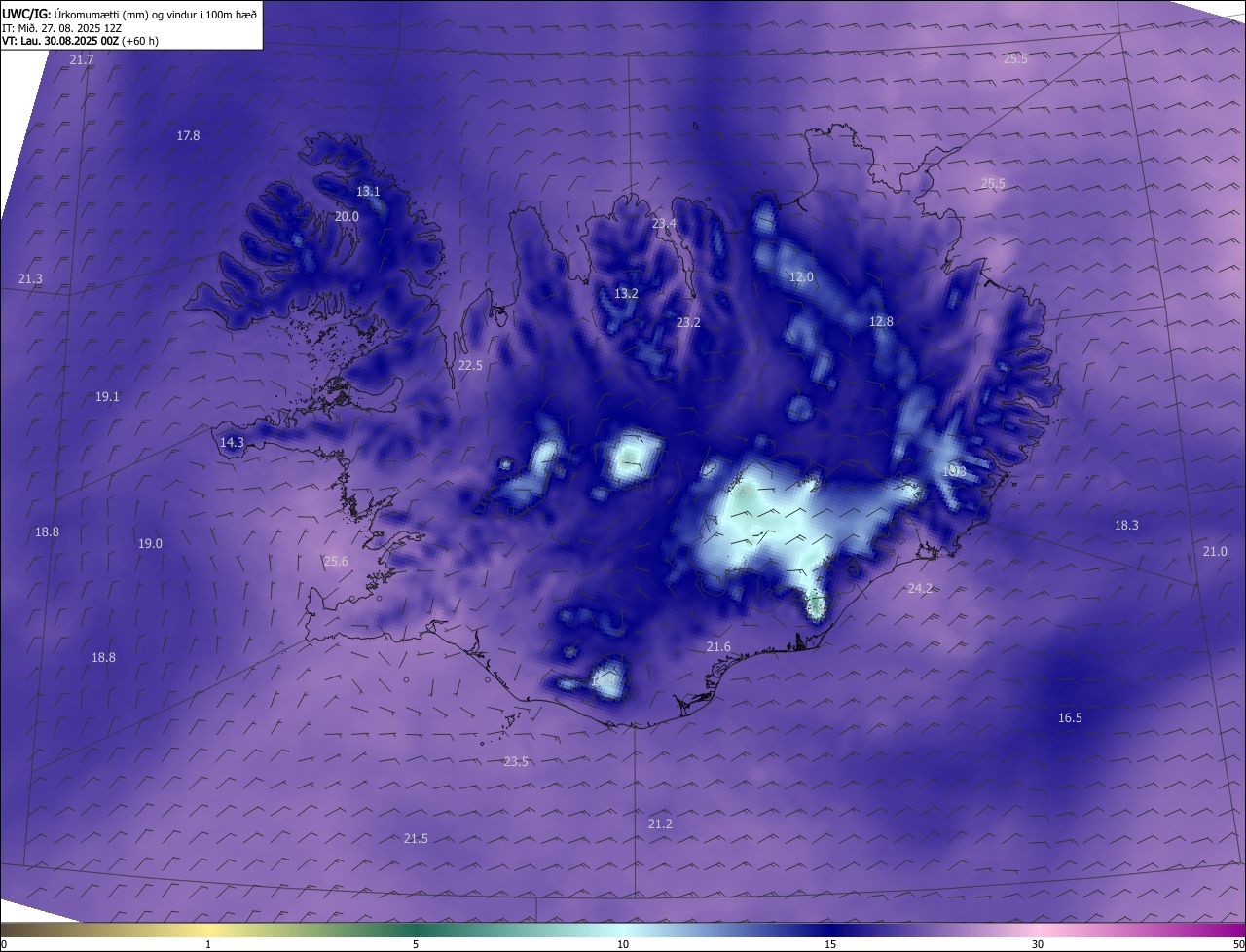Viewport: 1246px width, 952px height.
Task: Click the 21.3 value label
Action: click(30, 279)
